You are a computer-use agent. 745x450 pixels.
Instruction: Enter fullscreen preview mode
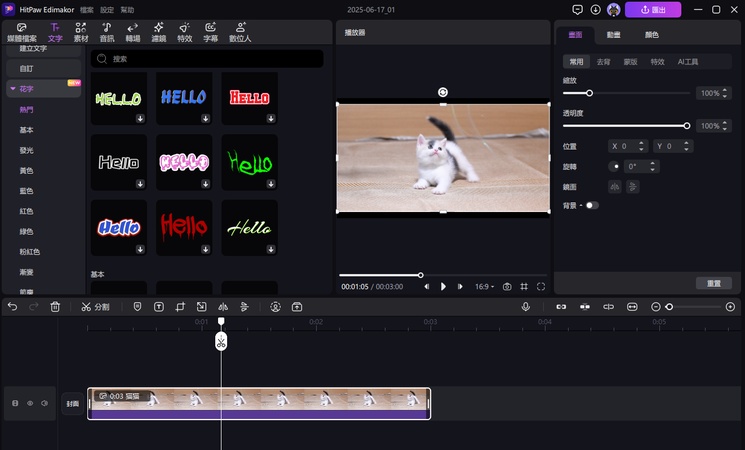point(541,287)
